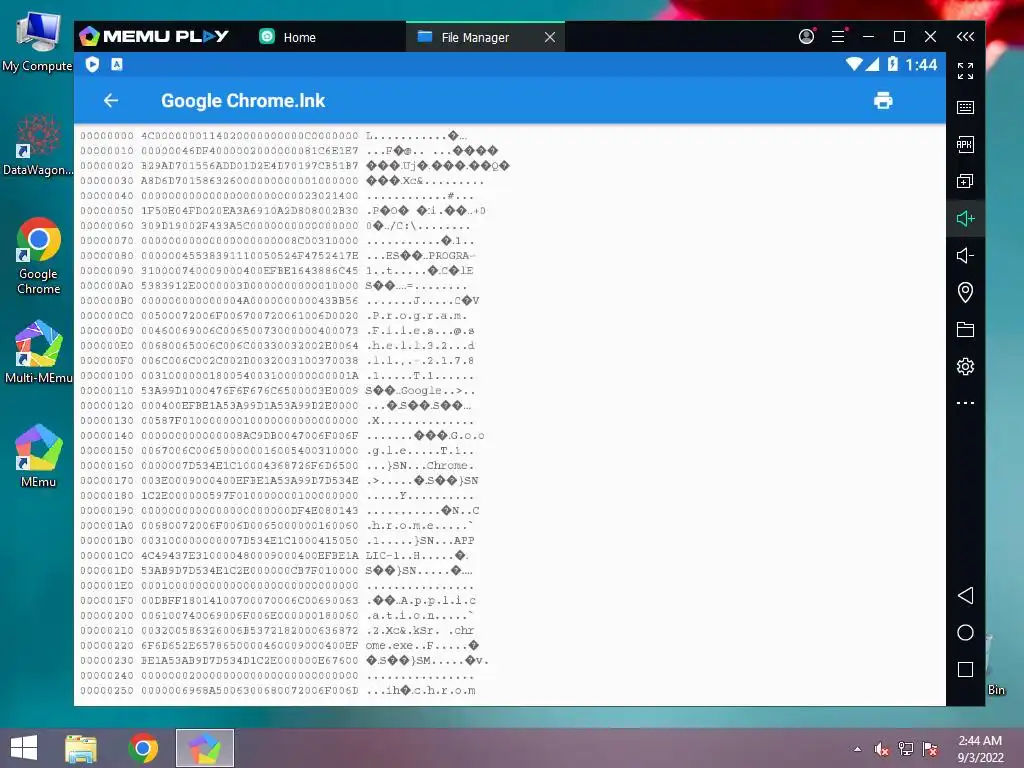Click hex offset row 00000160

click(278, 466)
